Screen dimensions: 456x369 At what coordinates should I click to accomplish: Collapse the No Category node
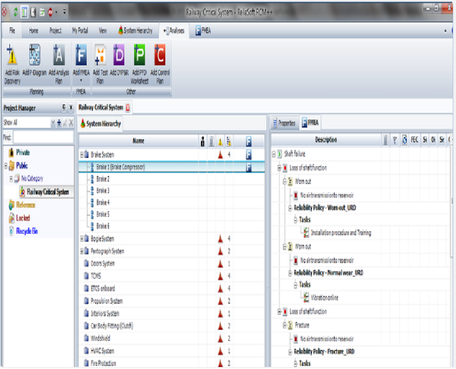(x=11, y=179)
